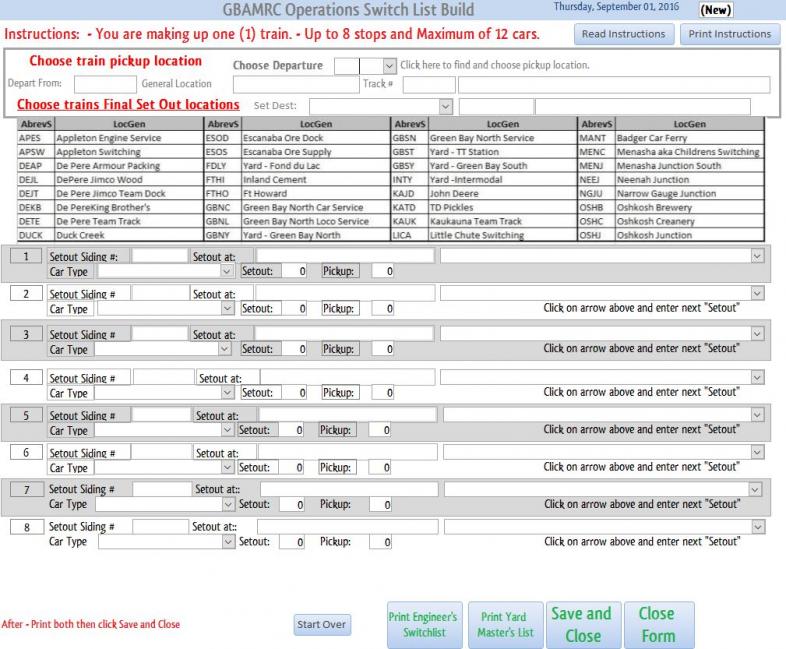Expand the Car Type dropdown in row 2

227,308
